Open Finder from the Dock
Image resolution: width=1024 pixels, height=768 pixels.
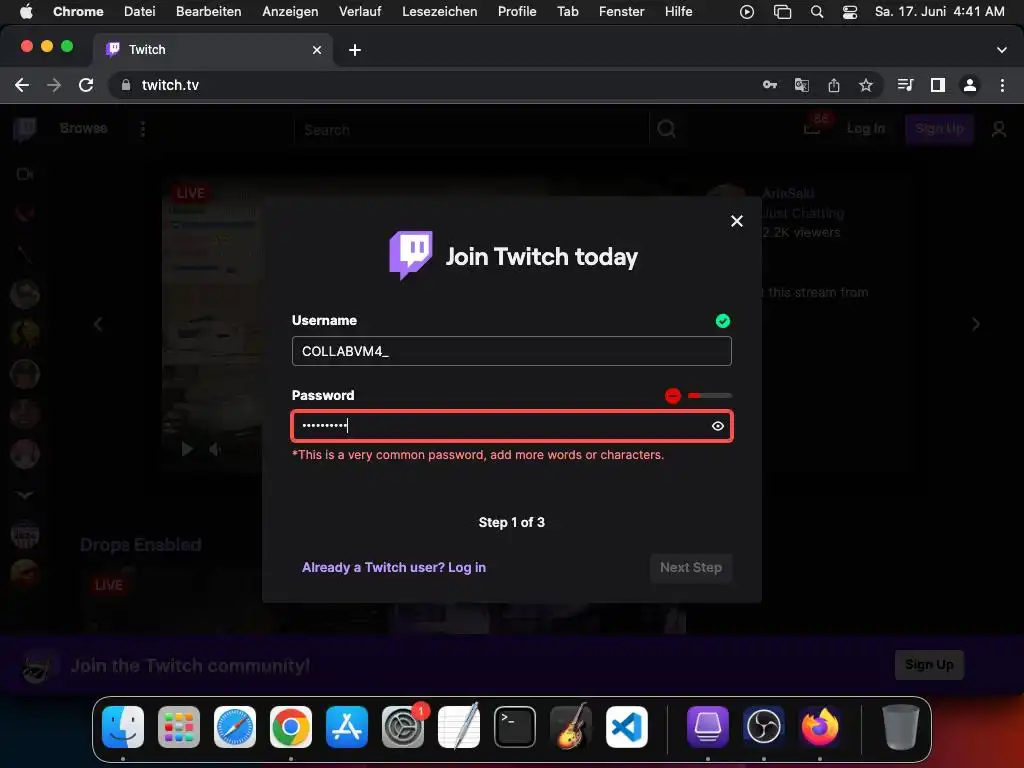[x=123, y=727]
